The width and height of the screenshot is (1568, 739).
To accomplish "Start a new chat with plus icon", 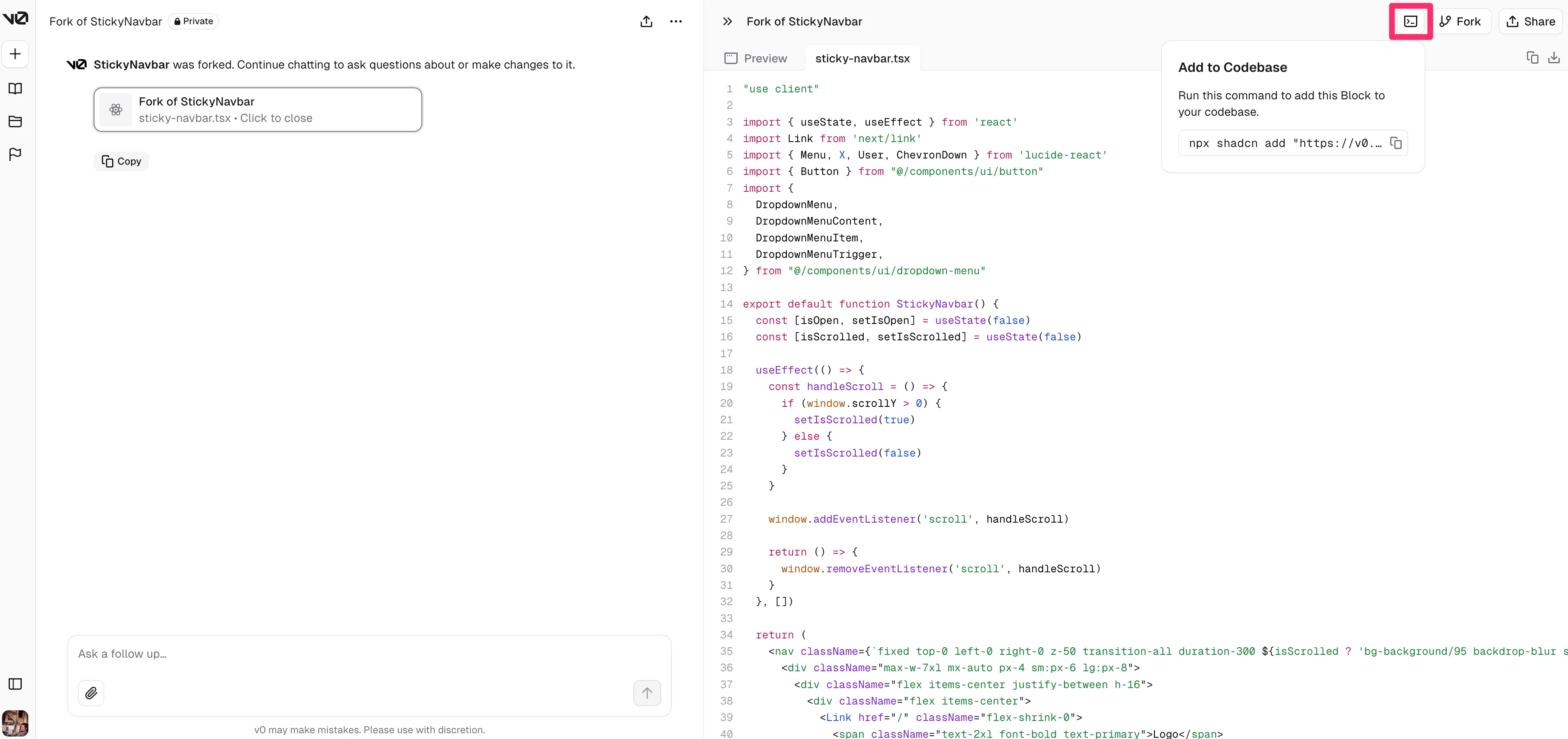I will 15,53.
